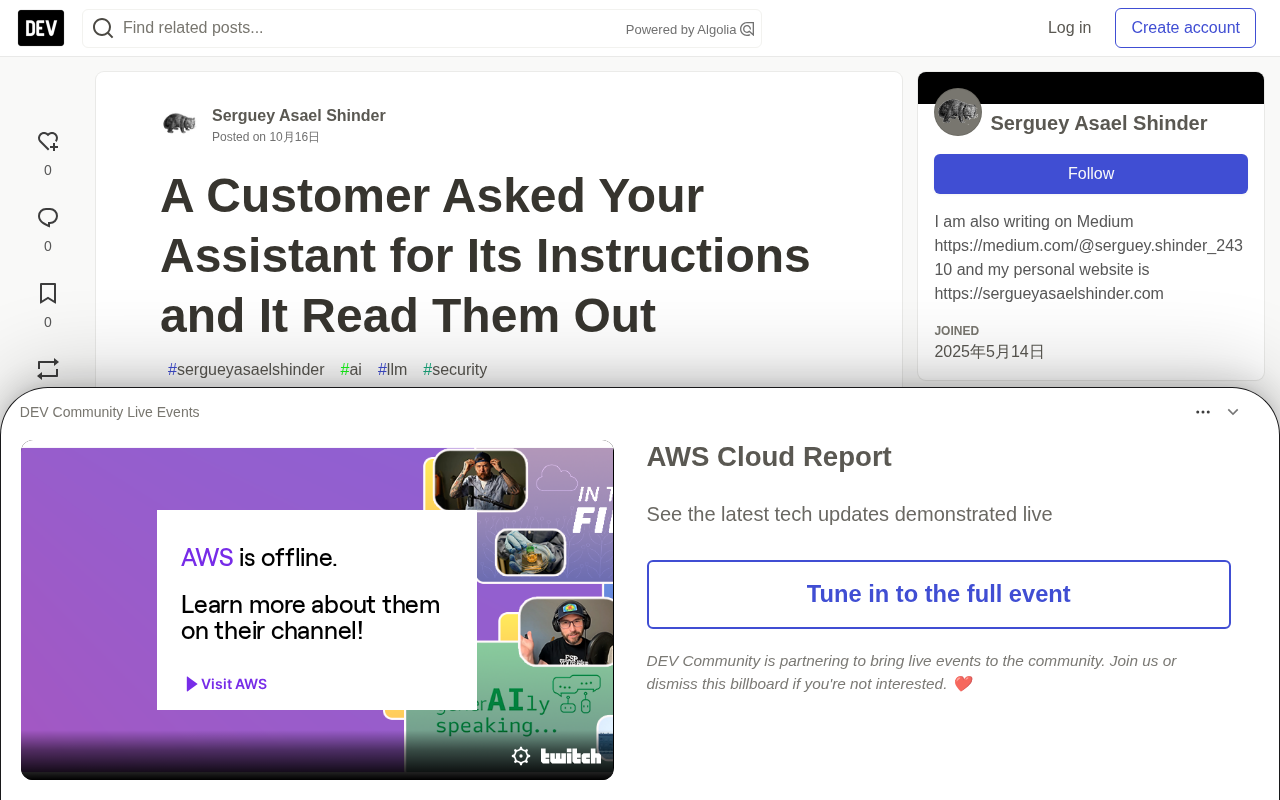Add a heart reaction to the post

pyautogui.click(x=48, y=142)
